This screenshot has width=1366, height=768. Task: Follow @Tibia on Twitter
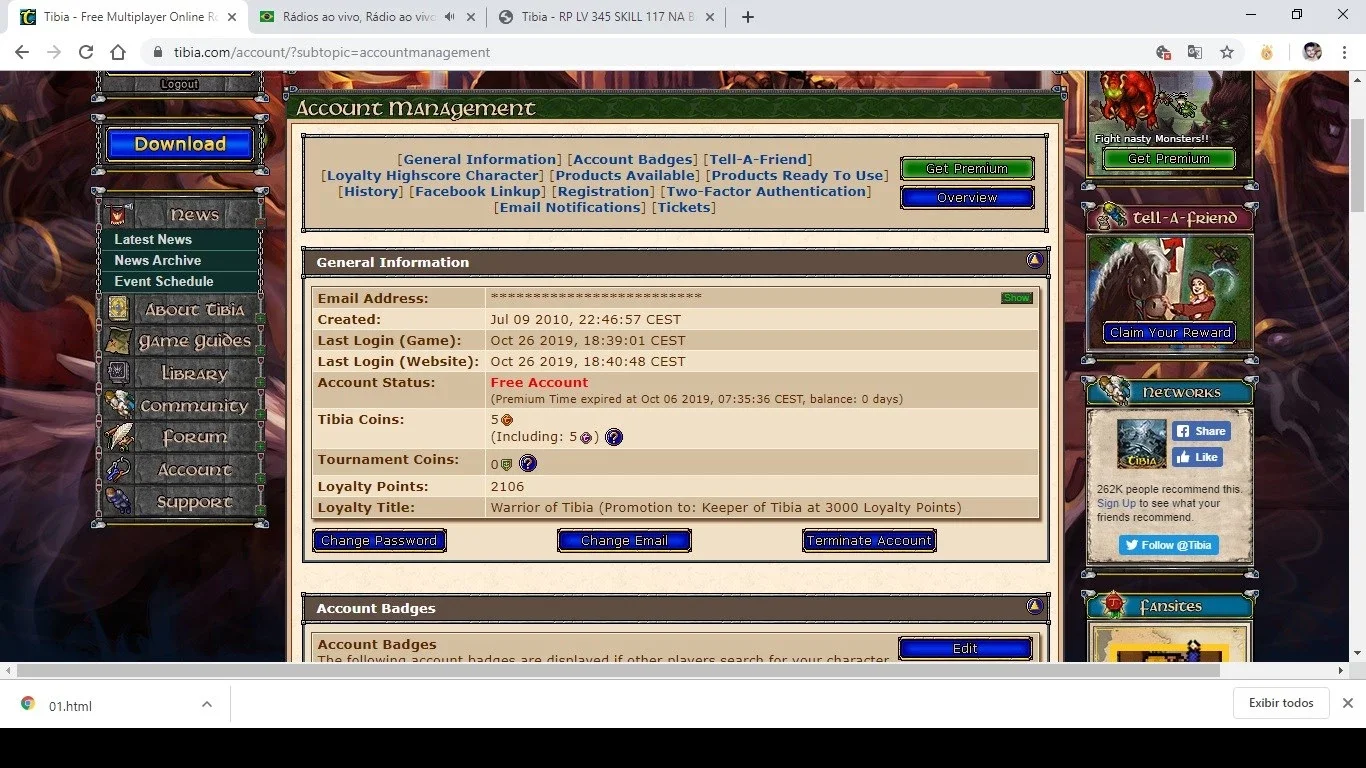tap(1169, 545)
